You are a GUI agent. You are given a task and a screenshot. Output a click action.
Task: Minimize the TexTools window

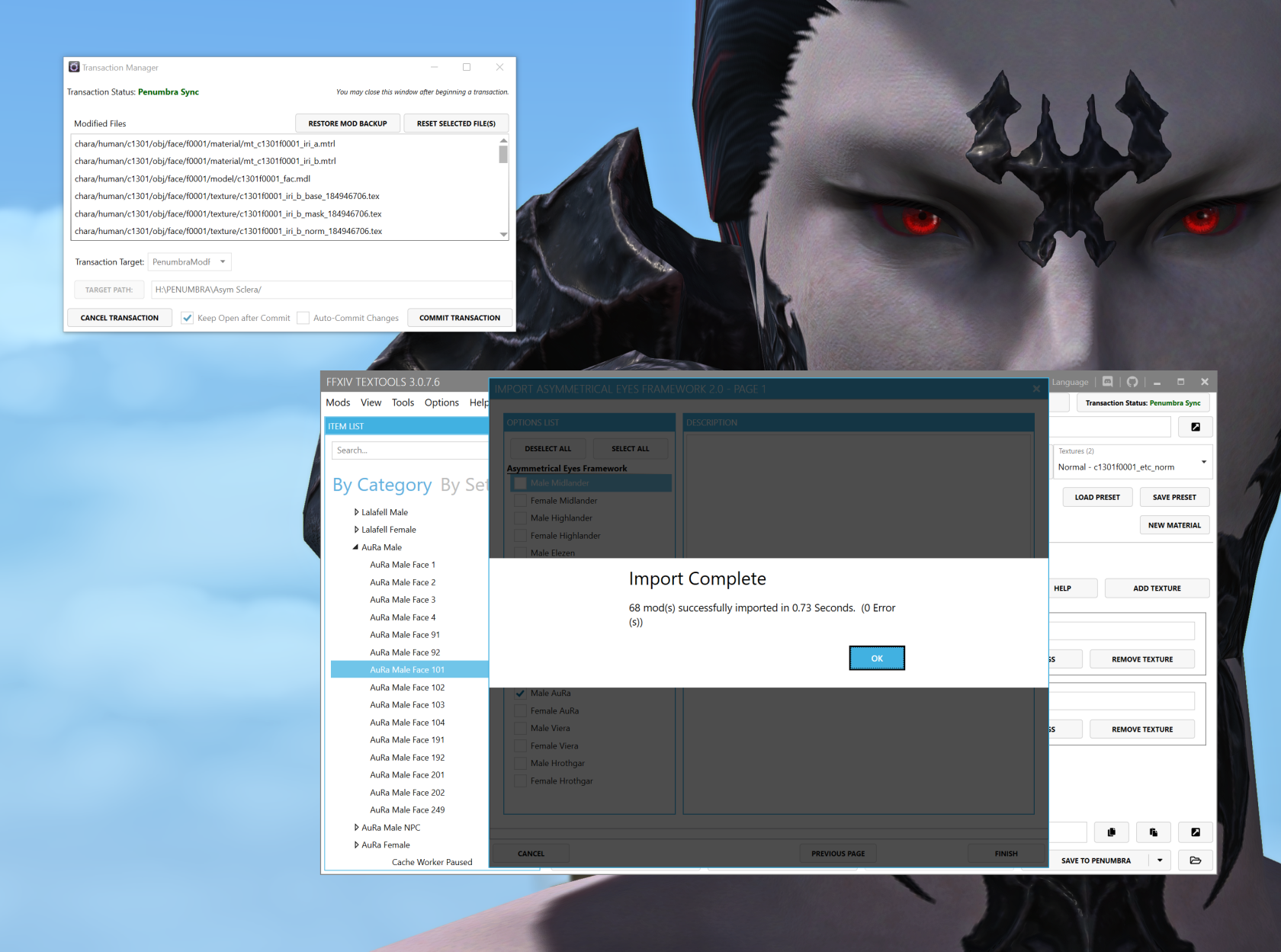(x=1157, y=382)
